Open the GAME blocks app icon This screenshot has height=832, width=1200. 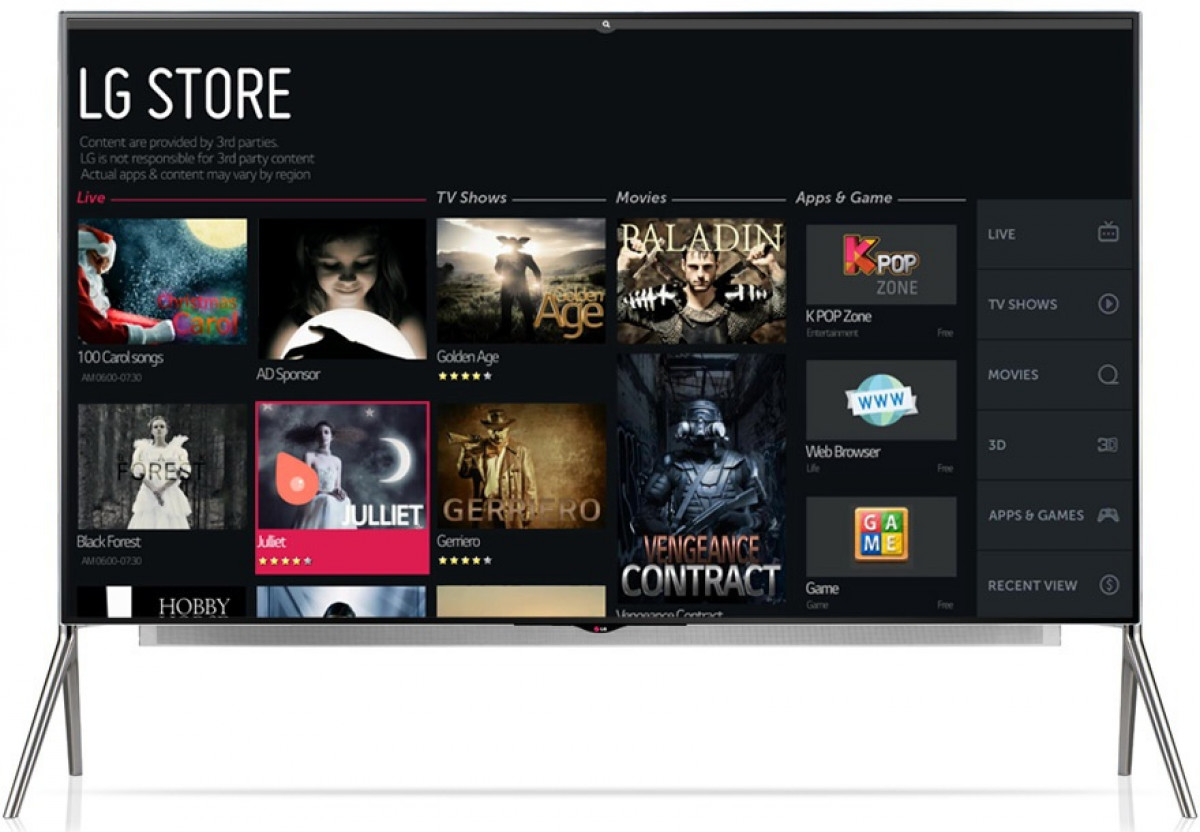881,535
